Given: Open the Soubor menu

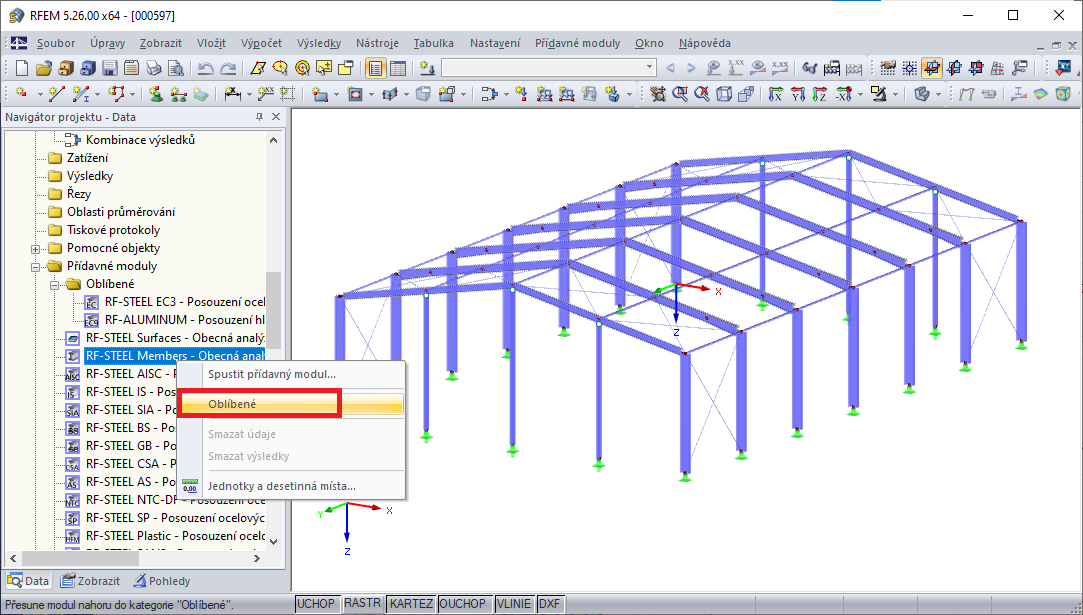Looking at the screenshot, I should (x=56, y=43).
